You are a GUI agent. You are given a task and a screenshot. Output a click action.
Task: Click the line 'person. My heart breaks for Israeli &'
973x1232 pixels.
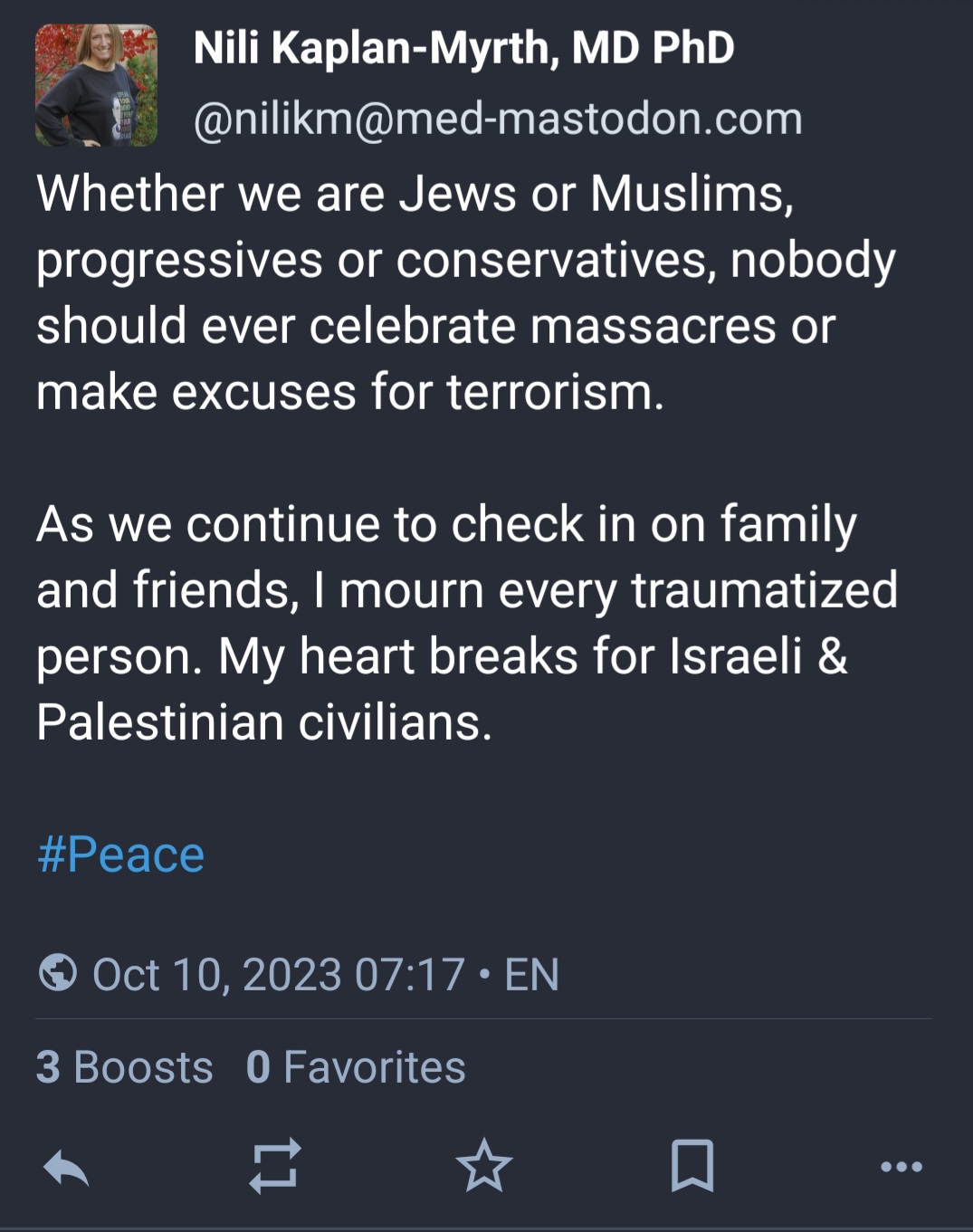pyautogui.click(x=442, y=656)
